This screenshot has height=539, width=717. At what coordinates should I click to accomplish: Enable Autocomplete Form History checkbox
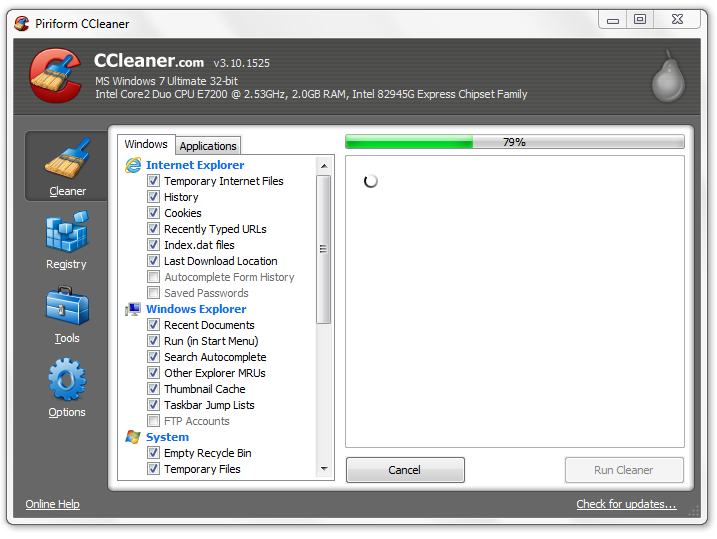(154, 277)
